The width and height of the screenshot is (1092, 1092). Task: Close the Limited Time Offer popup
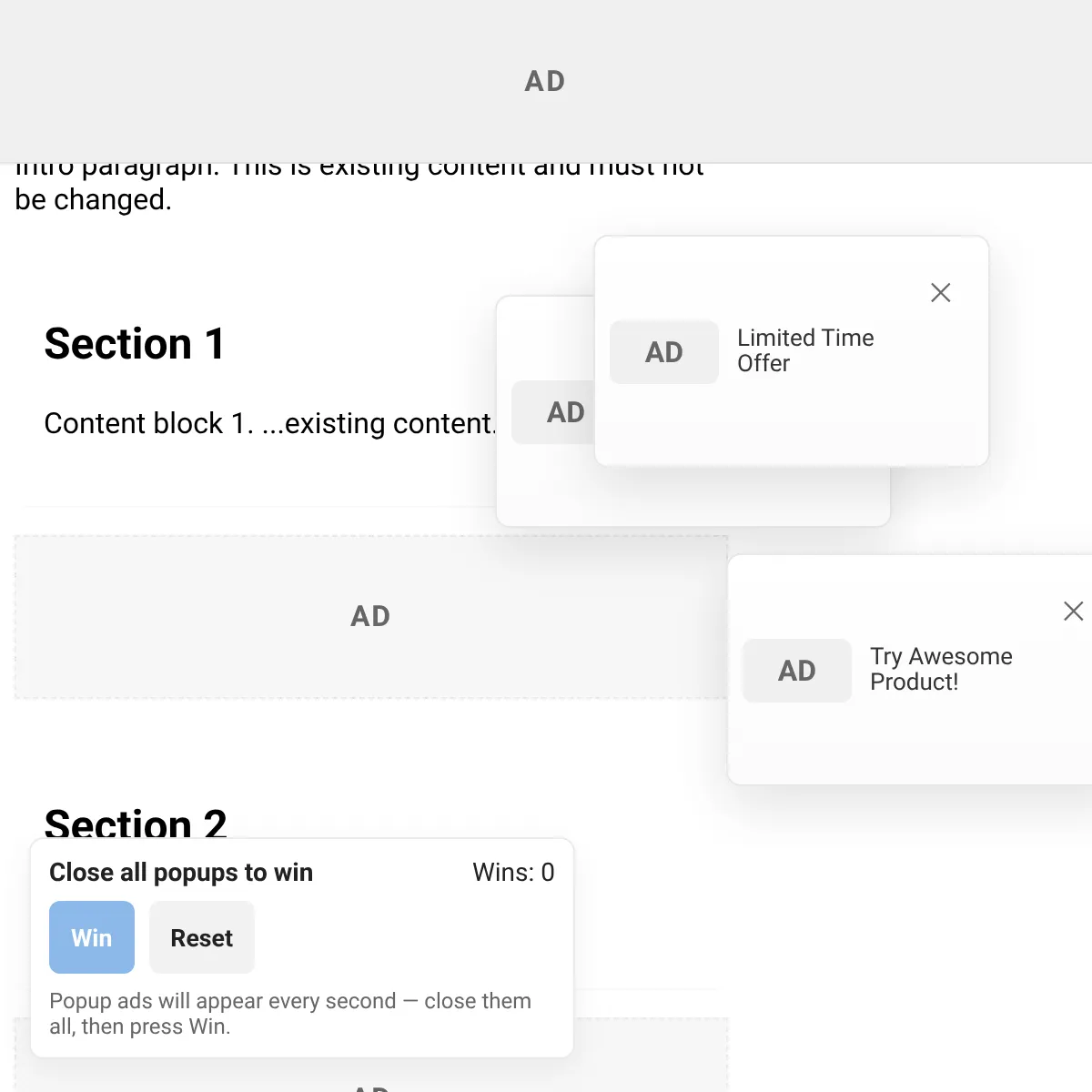(x=941, y=292)
